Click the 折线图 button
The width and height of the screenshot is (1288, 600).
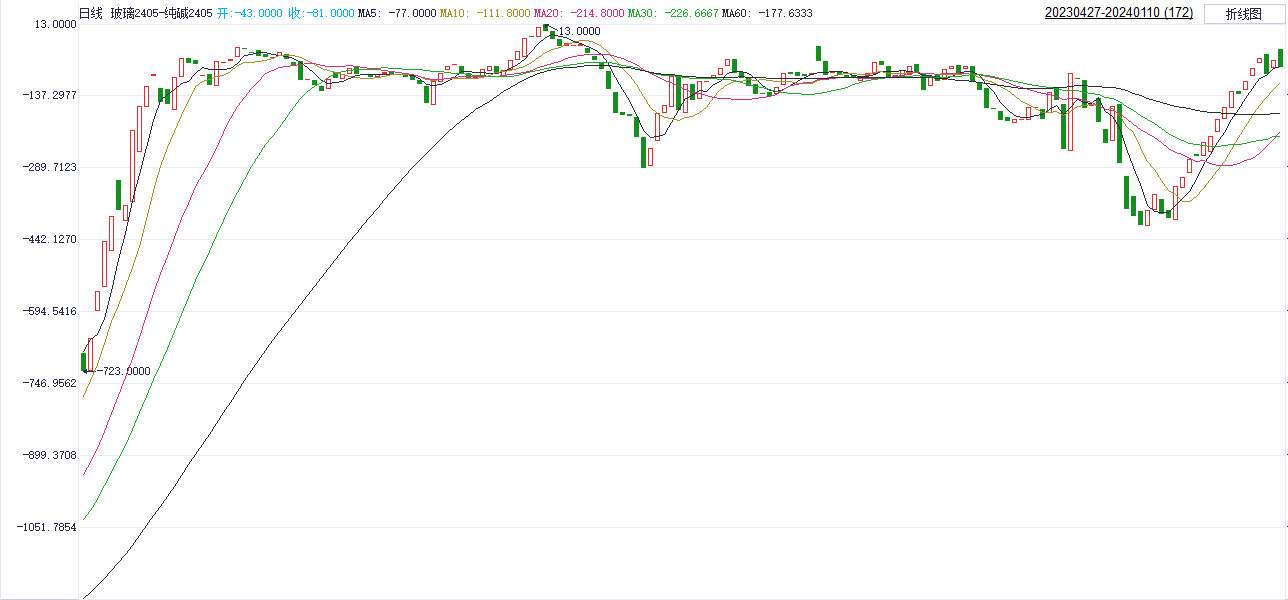coord(1244,14)
